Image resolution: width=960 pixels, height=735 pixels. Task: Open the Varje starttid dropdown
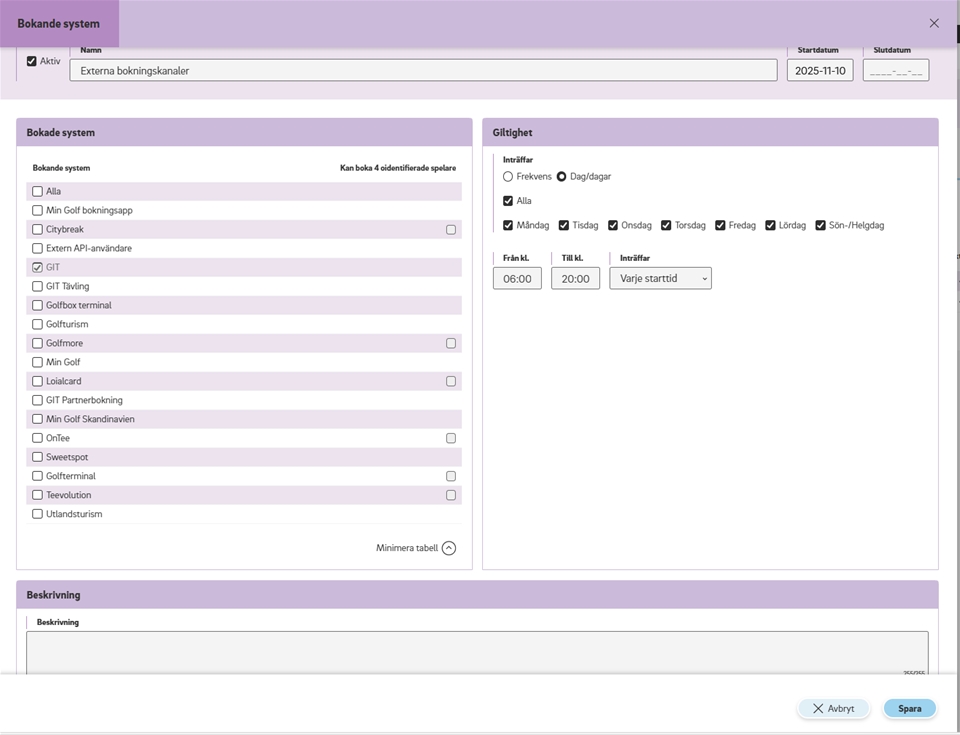tap(660, 278)
